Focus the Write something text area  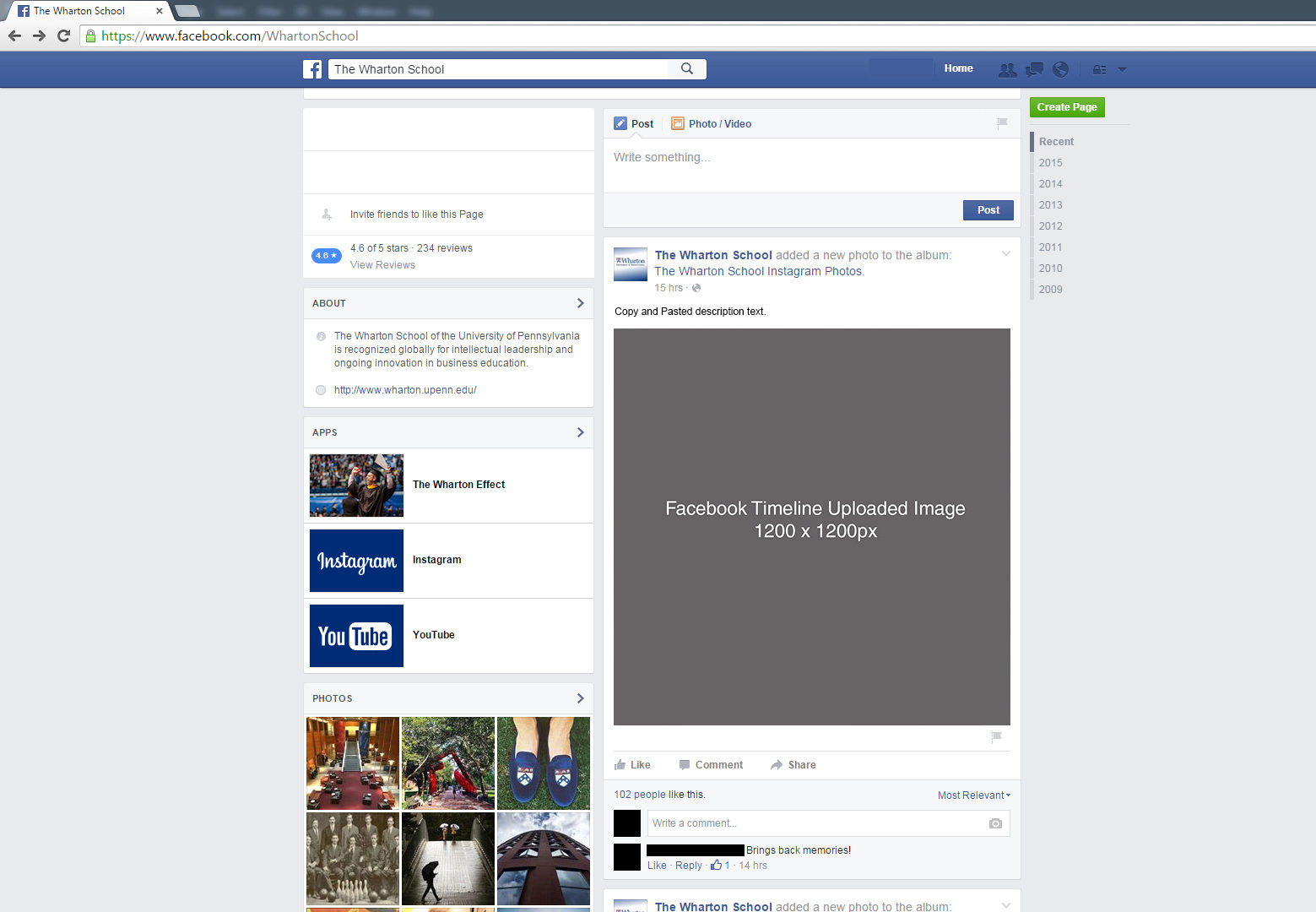[x=812, y=166]
